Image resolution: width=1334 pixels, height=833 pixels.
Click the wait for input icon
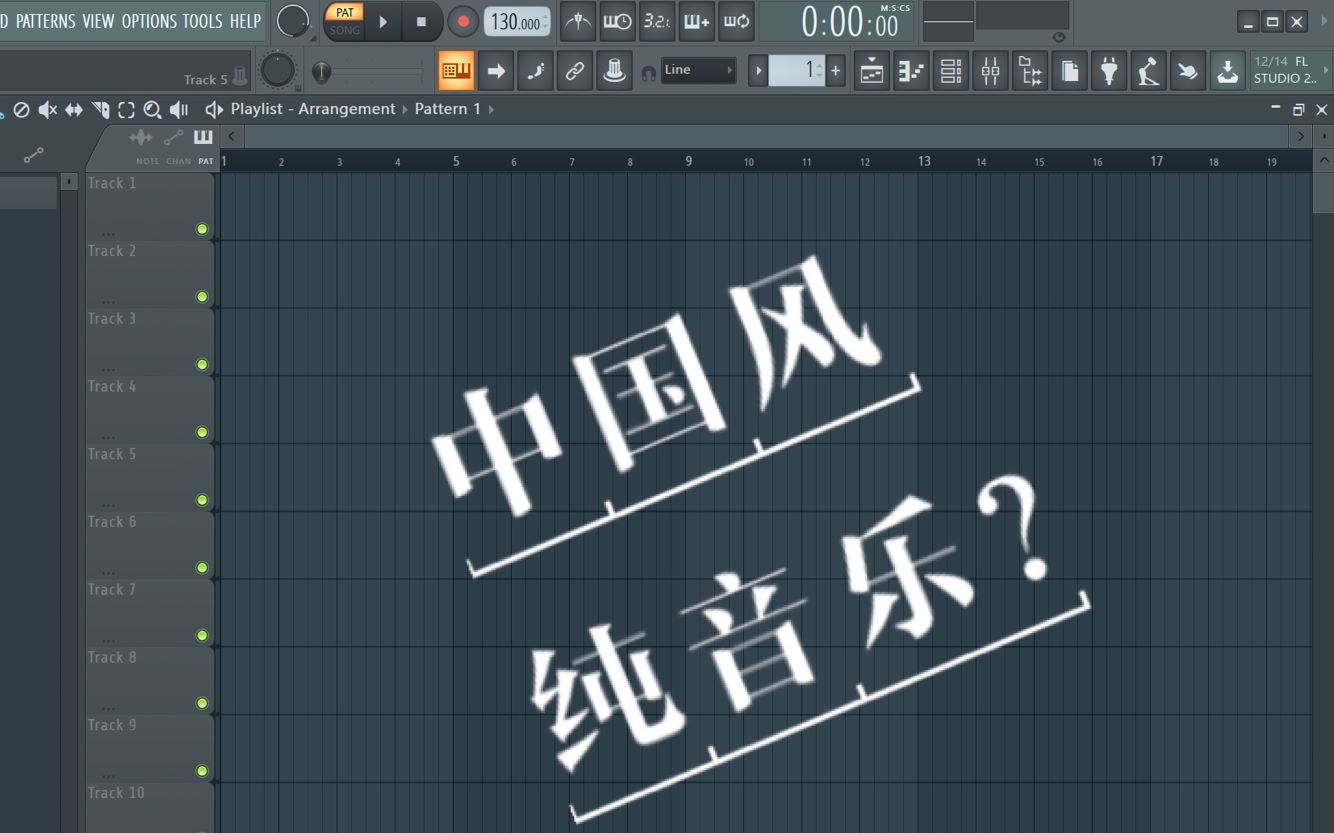click(617, 21)
